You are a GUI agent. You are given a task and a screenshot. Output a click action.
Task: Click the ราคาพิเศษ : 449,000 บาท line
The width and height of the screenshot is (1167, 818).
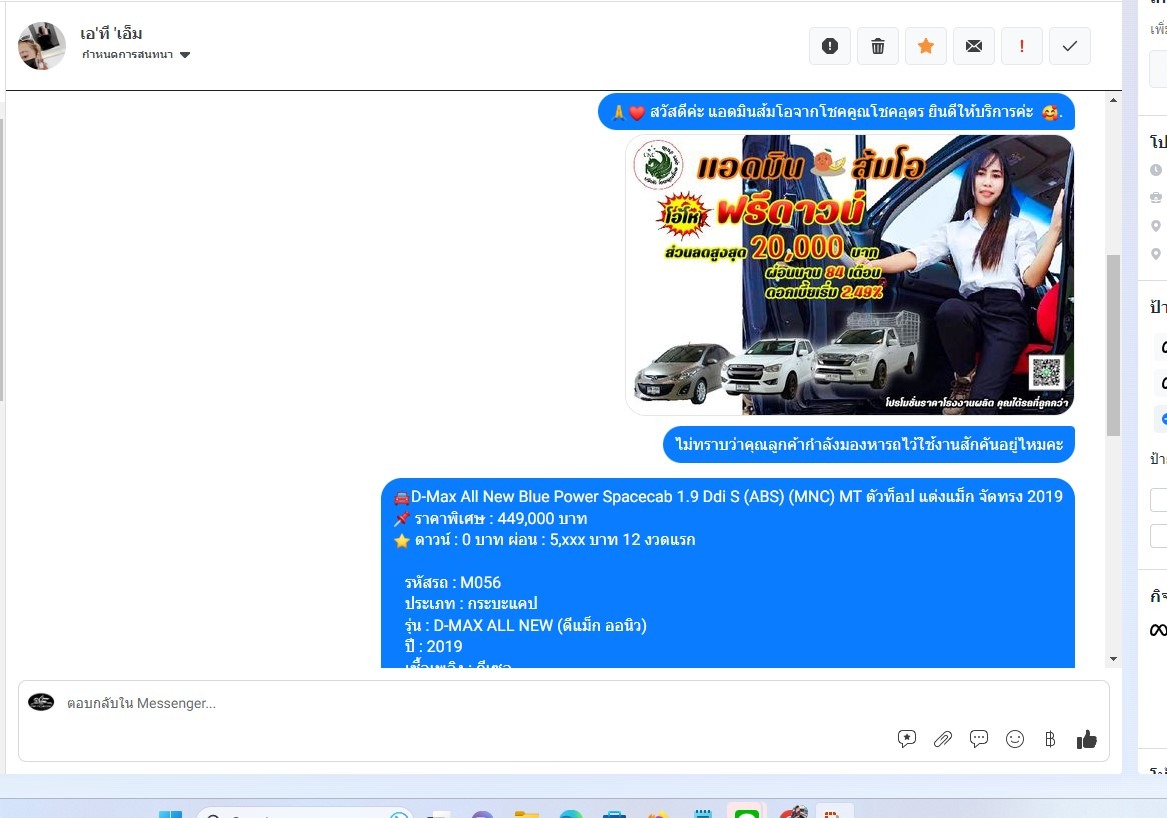click(490, 518)
